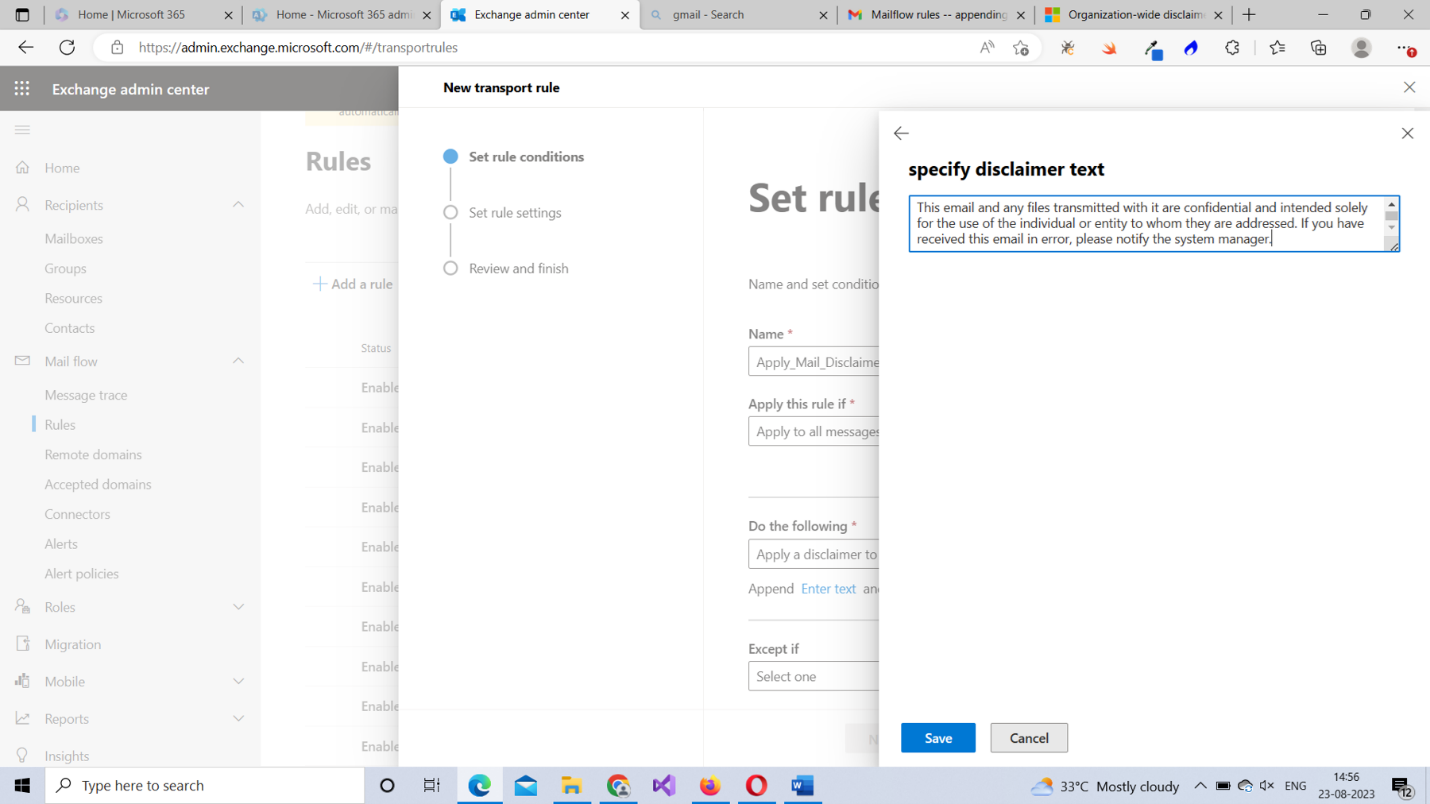1430x804 pixels.
Task: Collapse the Mail flow section chevron
Action: coord(238,361)
